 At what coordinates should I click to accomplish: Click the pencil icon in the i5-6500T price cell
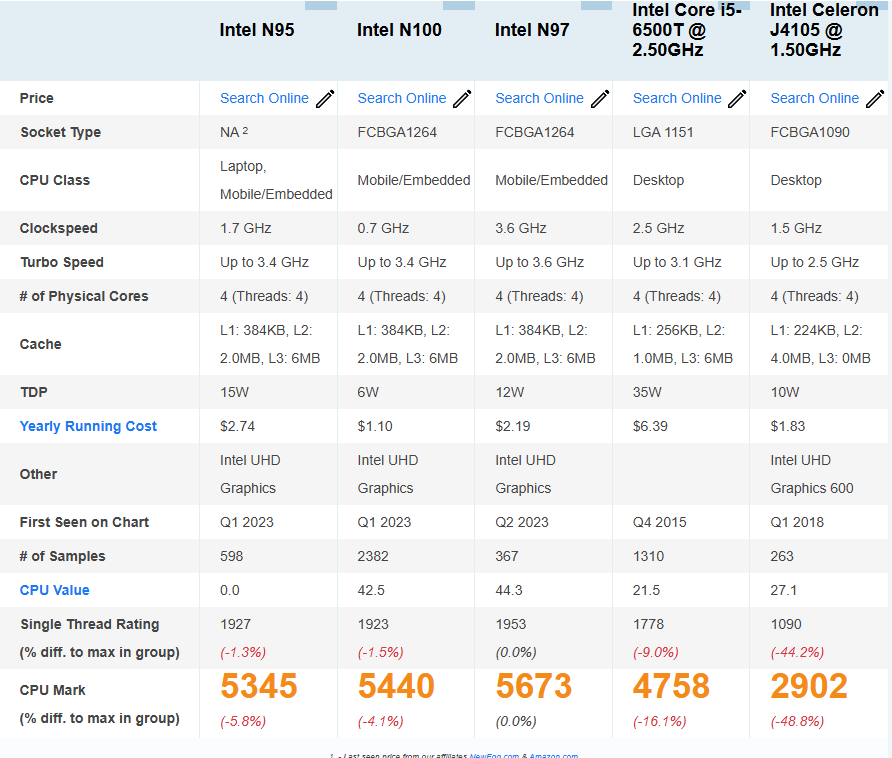coord(737,98)
